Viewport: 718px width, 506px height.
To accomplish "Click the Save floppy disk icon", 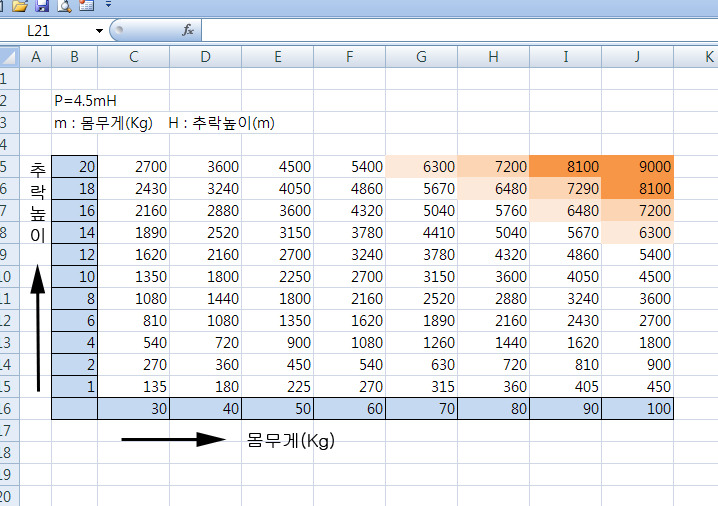I will point(42,5).
